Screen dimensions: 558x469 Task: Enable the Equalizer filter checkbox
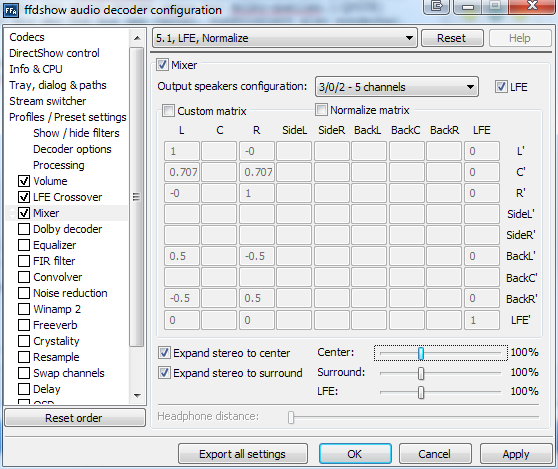coord(24,245)
